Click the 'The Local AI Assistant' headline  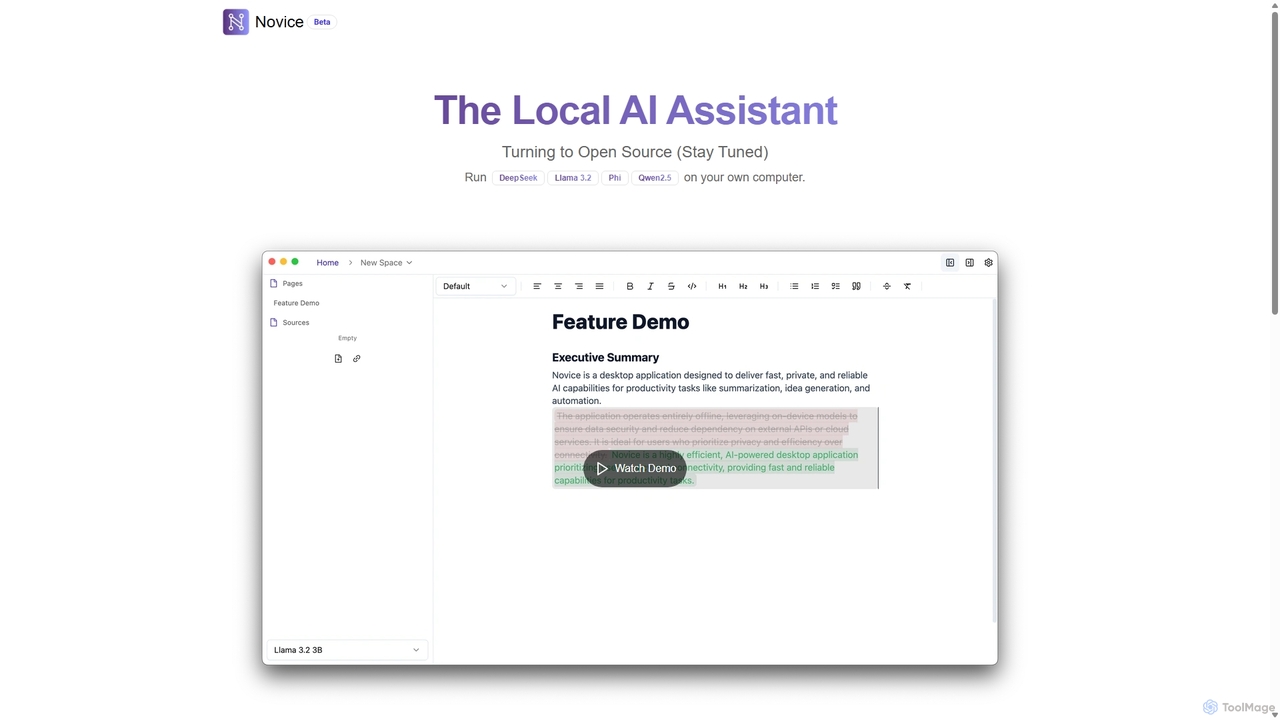click(x=636, y=110)
